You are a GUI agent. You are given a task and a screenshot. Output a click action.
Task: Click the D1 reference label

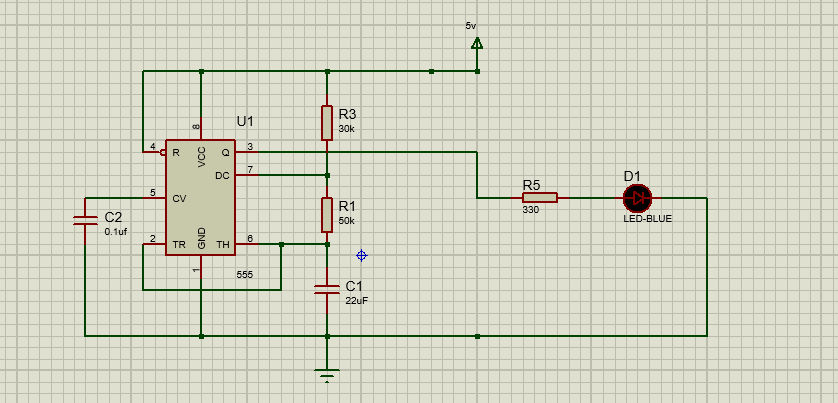[632, 176]
